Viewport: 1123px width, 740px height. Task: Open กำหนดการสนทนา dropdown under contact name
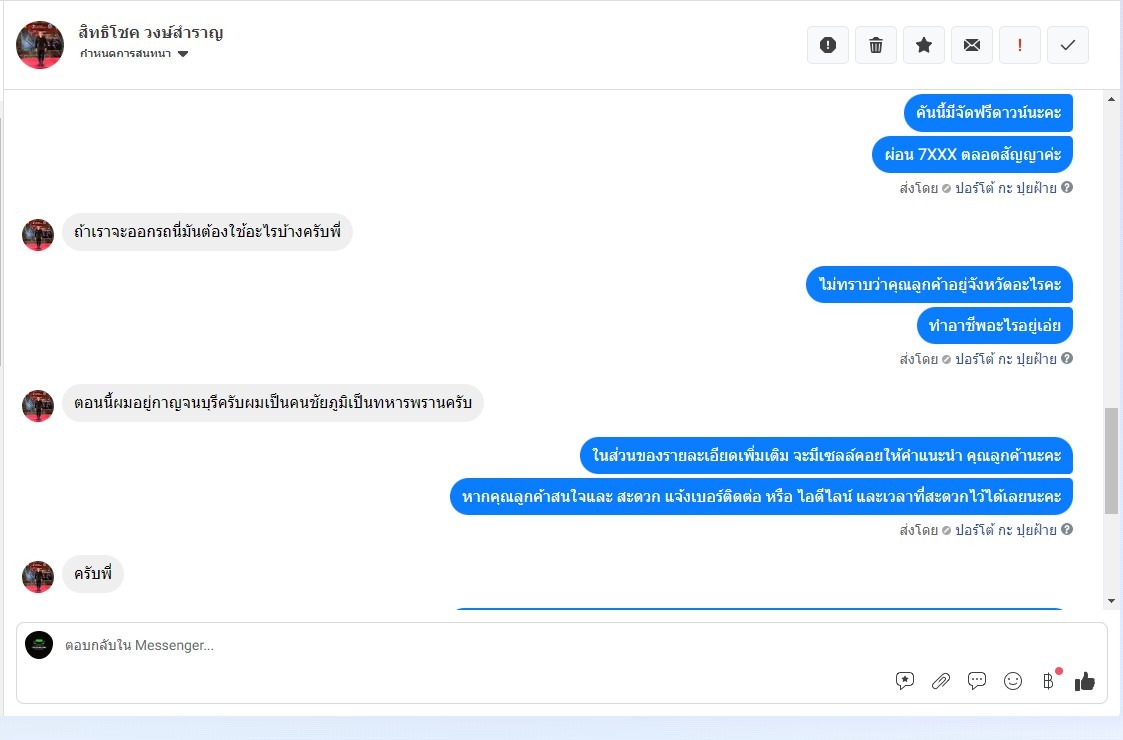click(x=134, y=54)
